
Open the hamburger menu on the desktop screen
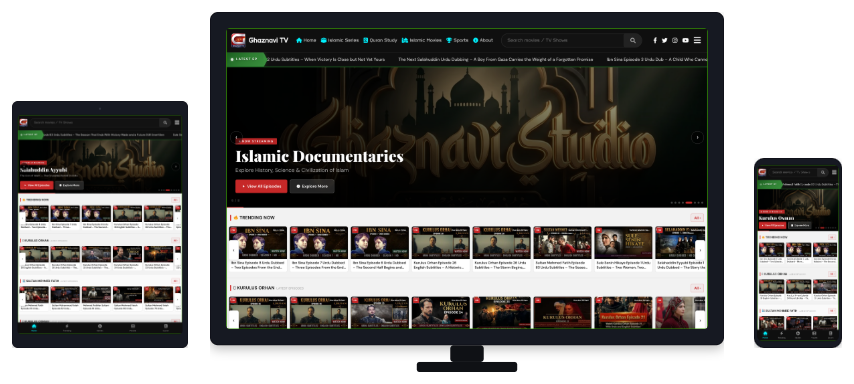(697, 40)
